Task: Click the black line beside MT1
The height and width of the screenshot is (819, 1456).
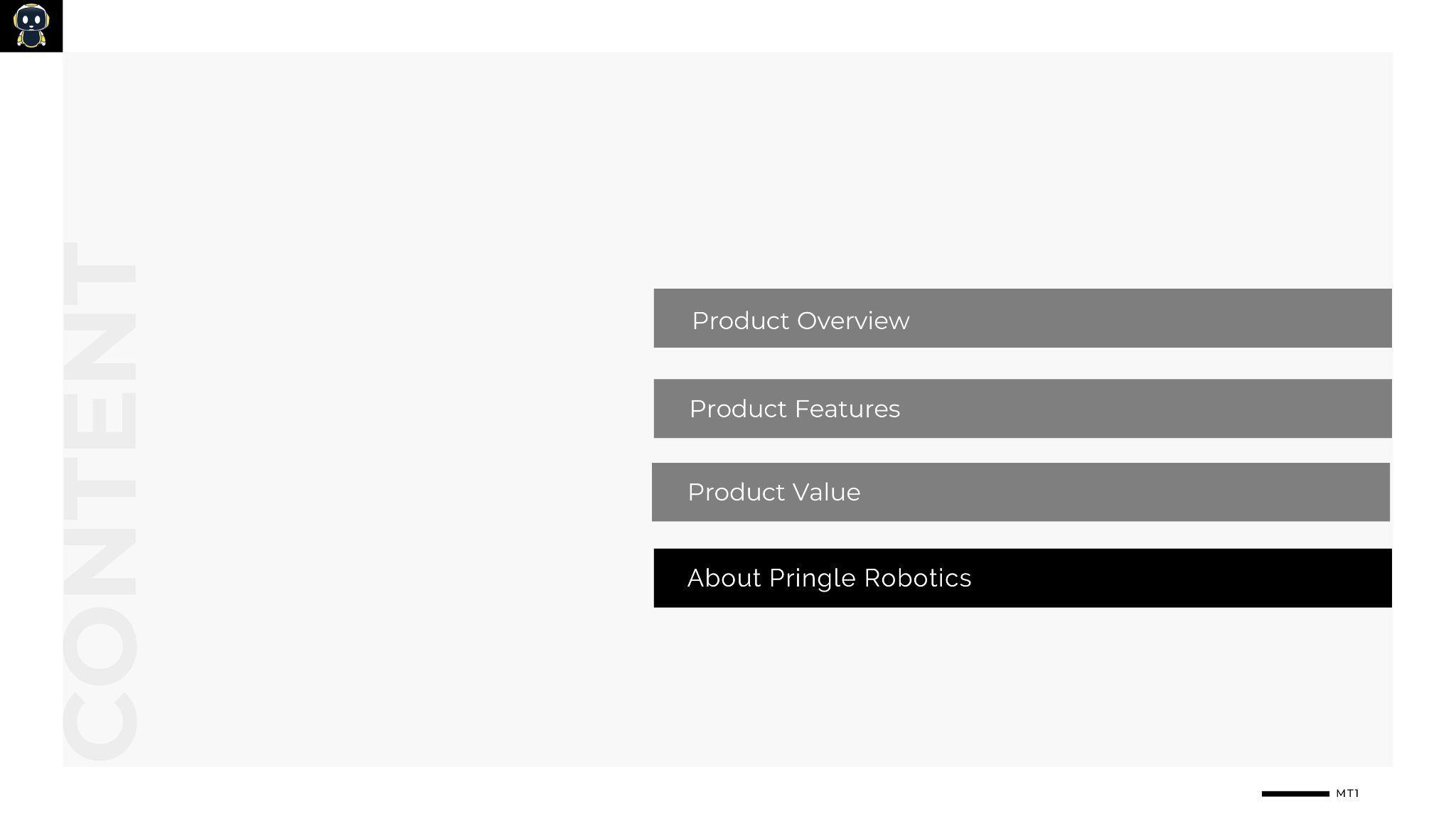Action: tap(1295, 793)
